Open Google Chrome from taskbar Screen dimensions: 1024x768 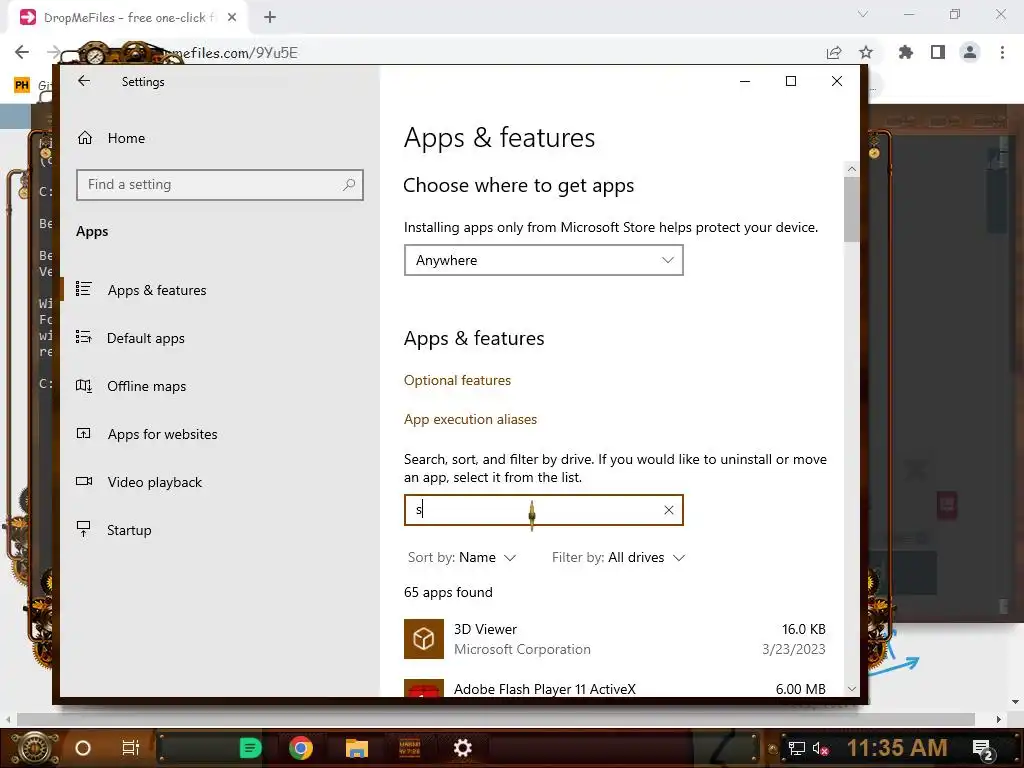(300, 748)
